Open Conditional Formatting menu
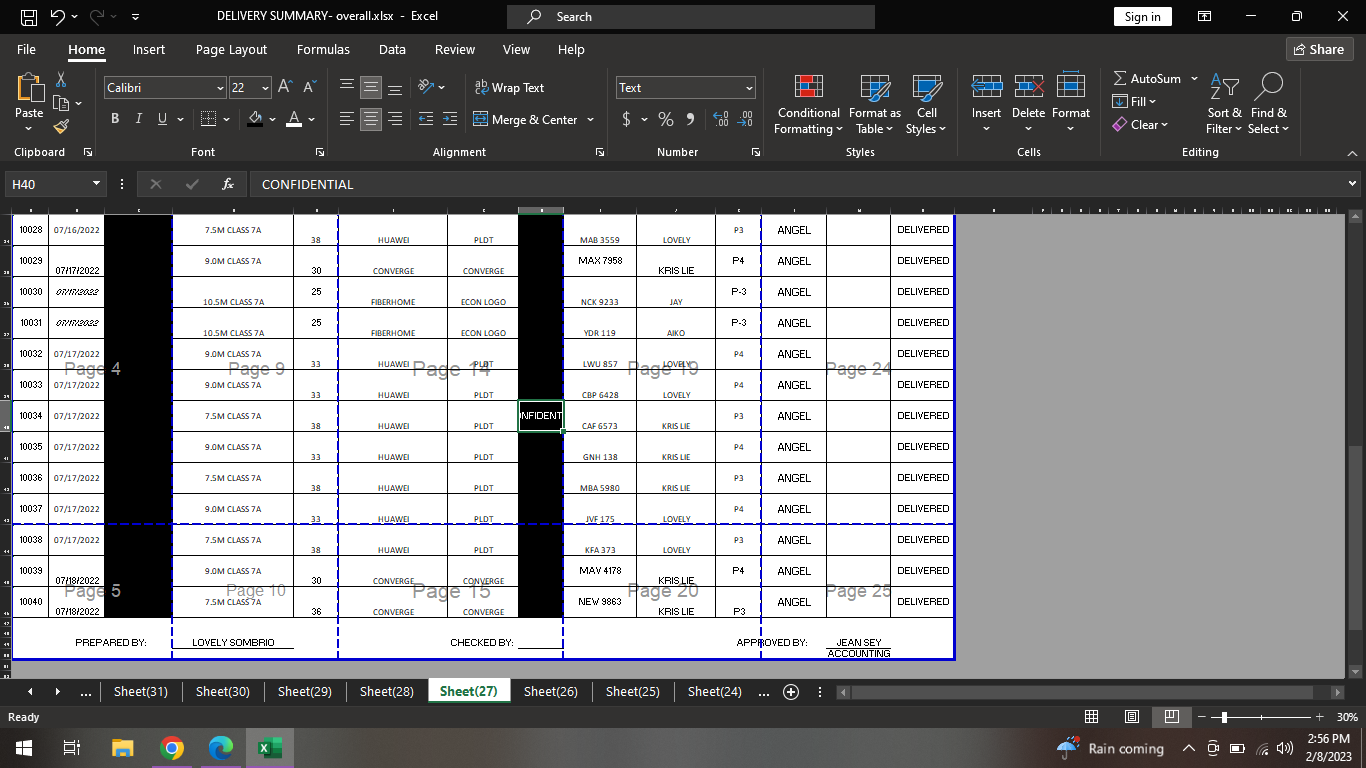This screenshot has width=1366, height=768. coord(808,104)
